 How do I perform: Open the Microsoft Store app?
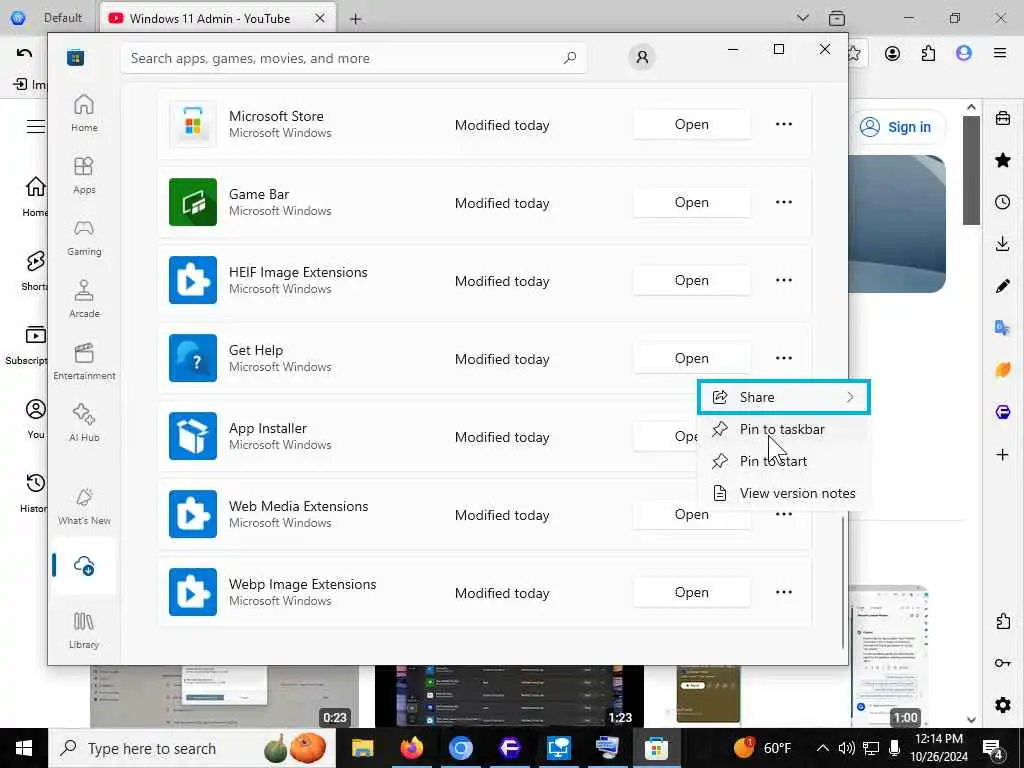point(692,124)
